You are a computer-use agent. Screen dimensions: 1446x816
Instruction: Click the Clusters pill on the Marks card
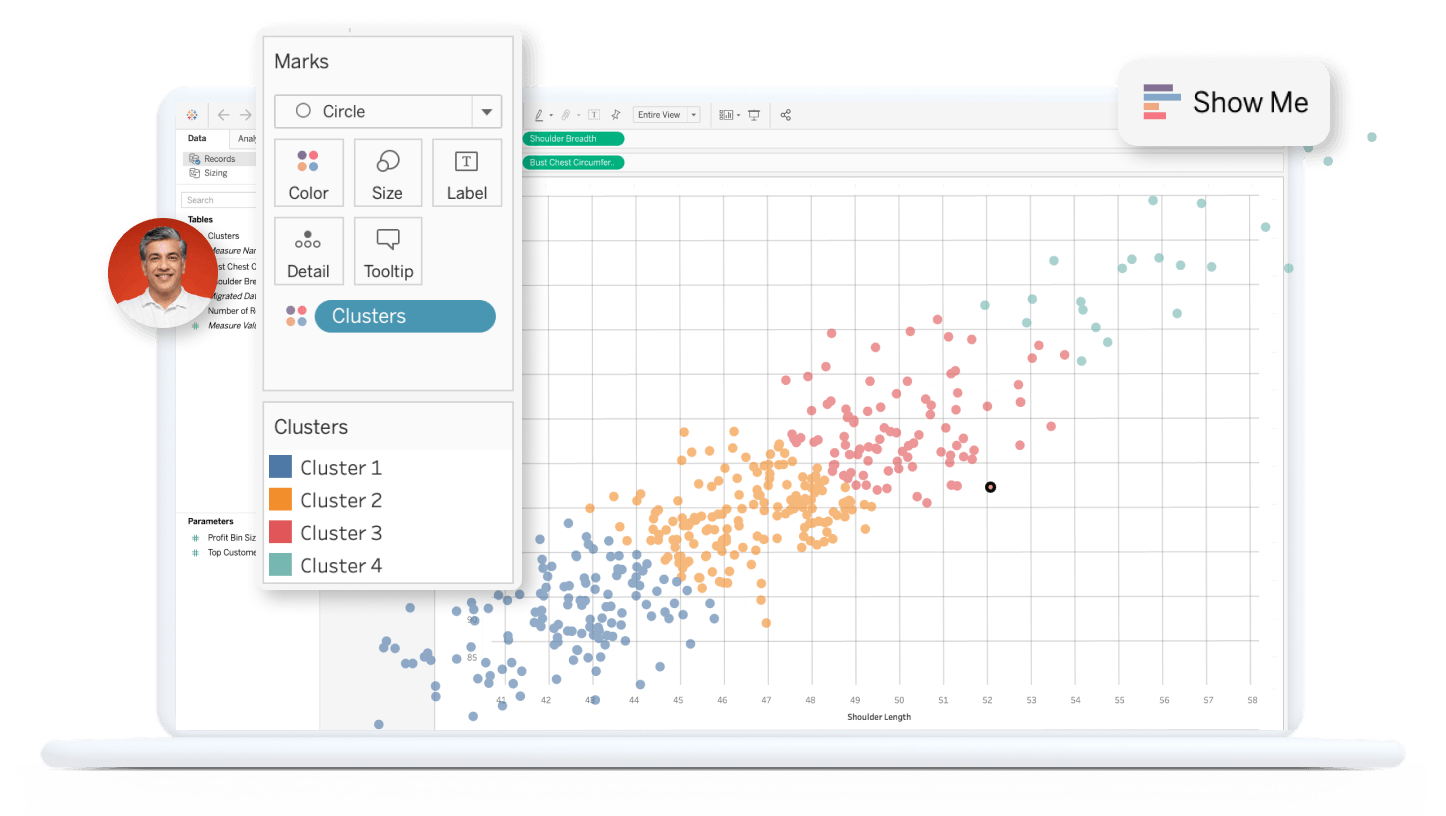point(404,316)
